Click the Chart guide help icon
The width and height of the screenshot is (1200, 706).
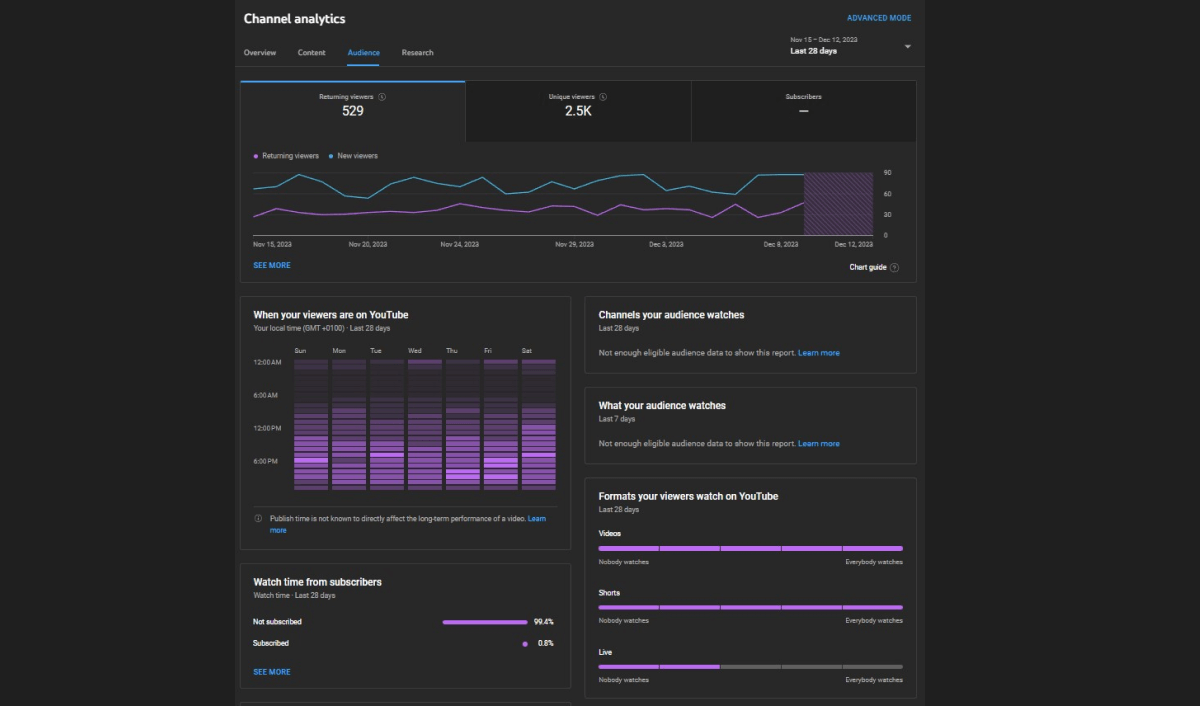(894, 267)
